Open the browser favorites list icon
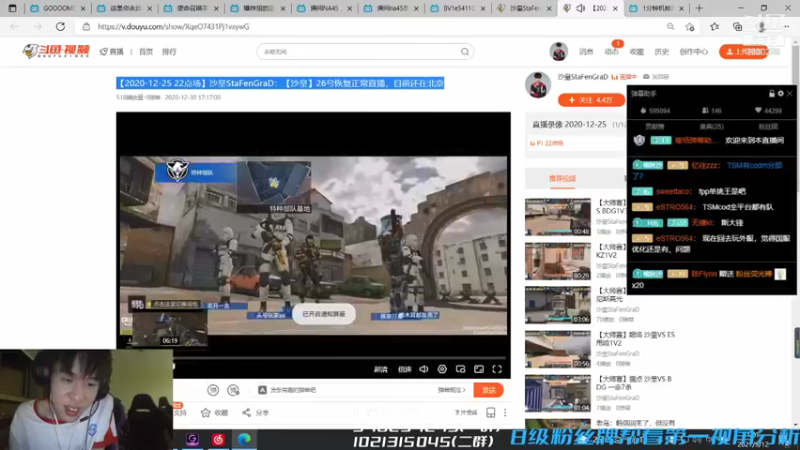The width and height of the screenshot is (800, 450). point(714,27)
